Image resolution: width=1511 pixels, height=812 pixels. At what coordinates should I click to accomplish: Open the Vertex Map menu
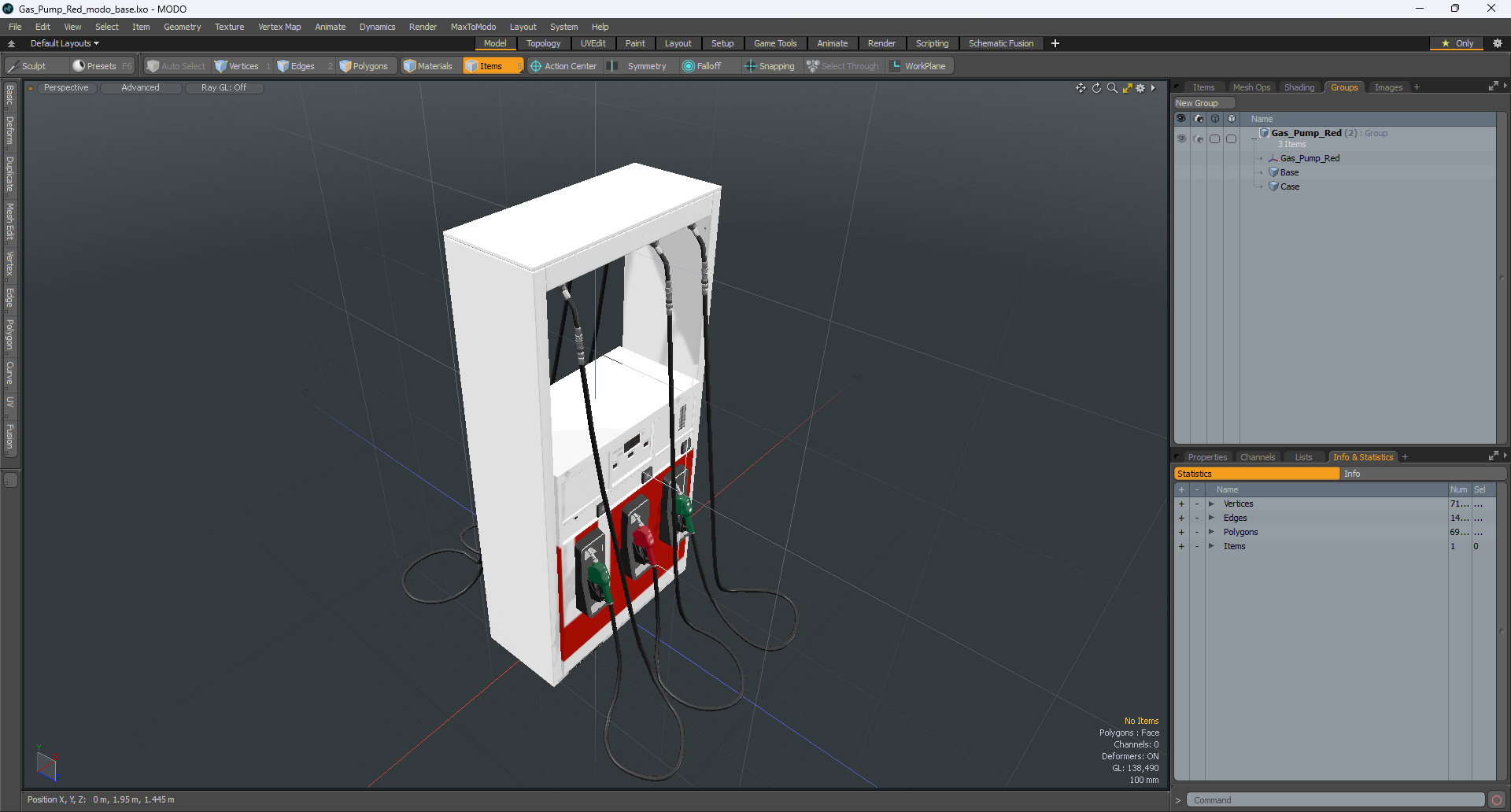pyautogui.click(x=279, y=27)
